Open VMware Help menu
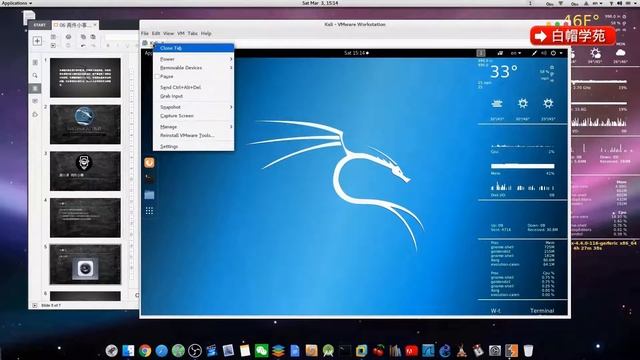 (x=206, y=33)
